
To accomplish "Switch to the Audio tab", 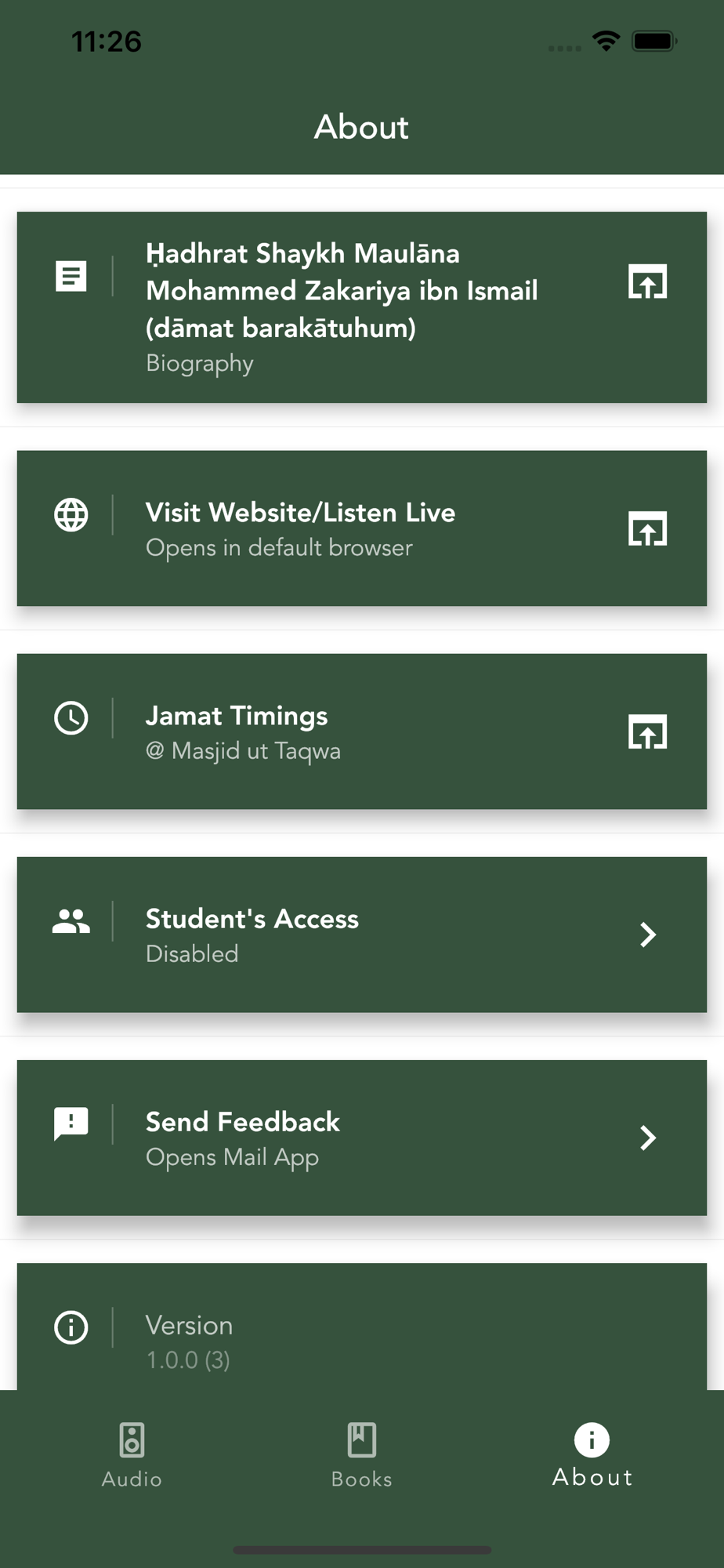I will [x=132, y=1454].
